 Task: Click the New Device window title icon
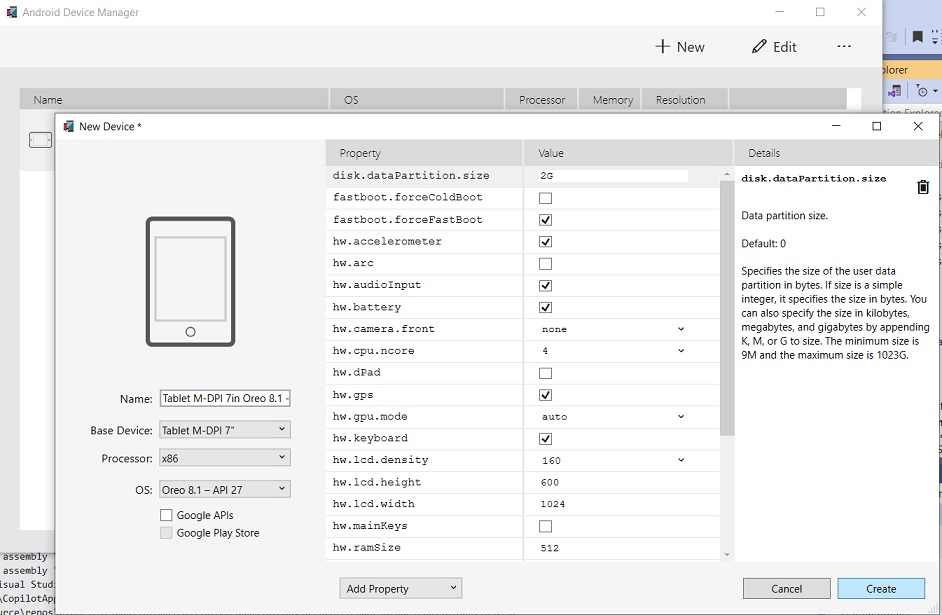[x=68, y=126]
